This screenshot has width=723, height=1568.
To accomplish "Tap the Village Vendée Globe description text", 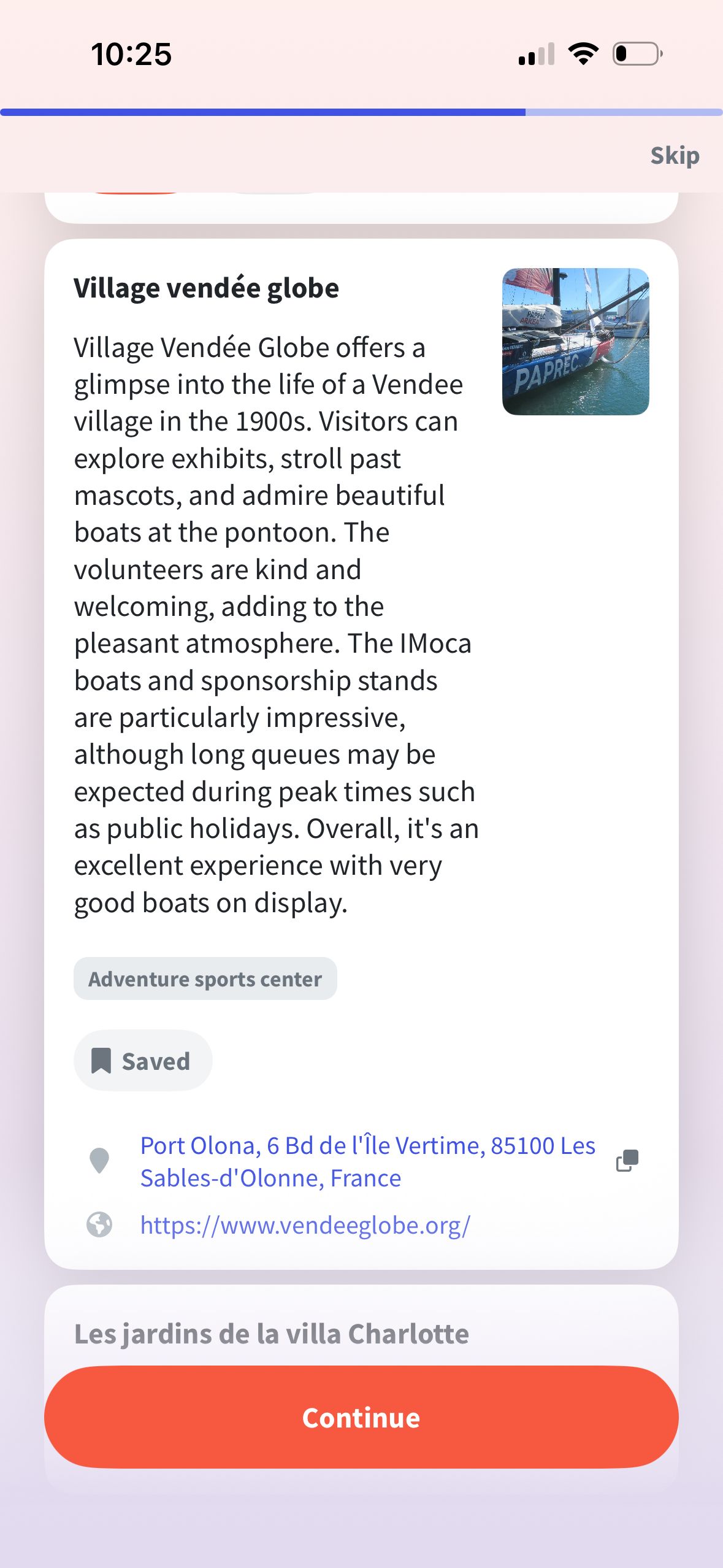I will click(x=276, y=625).
